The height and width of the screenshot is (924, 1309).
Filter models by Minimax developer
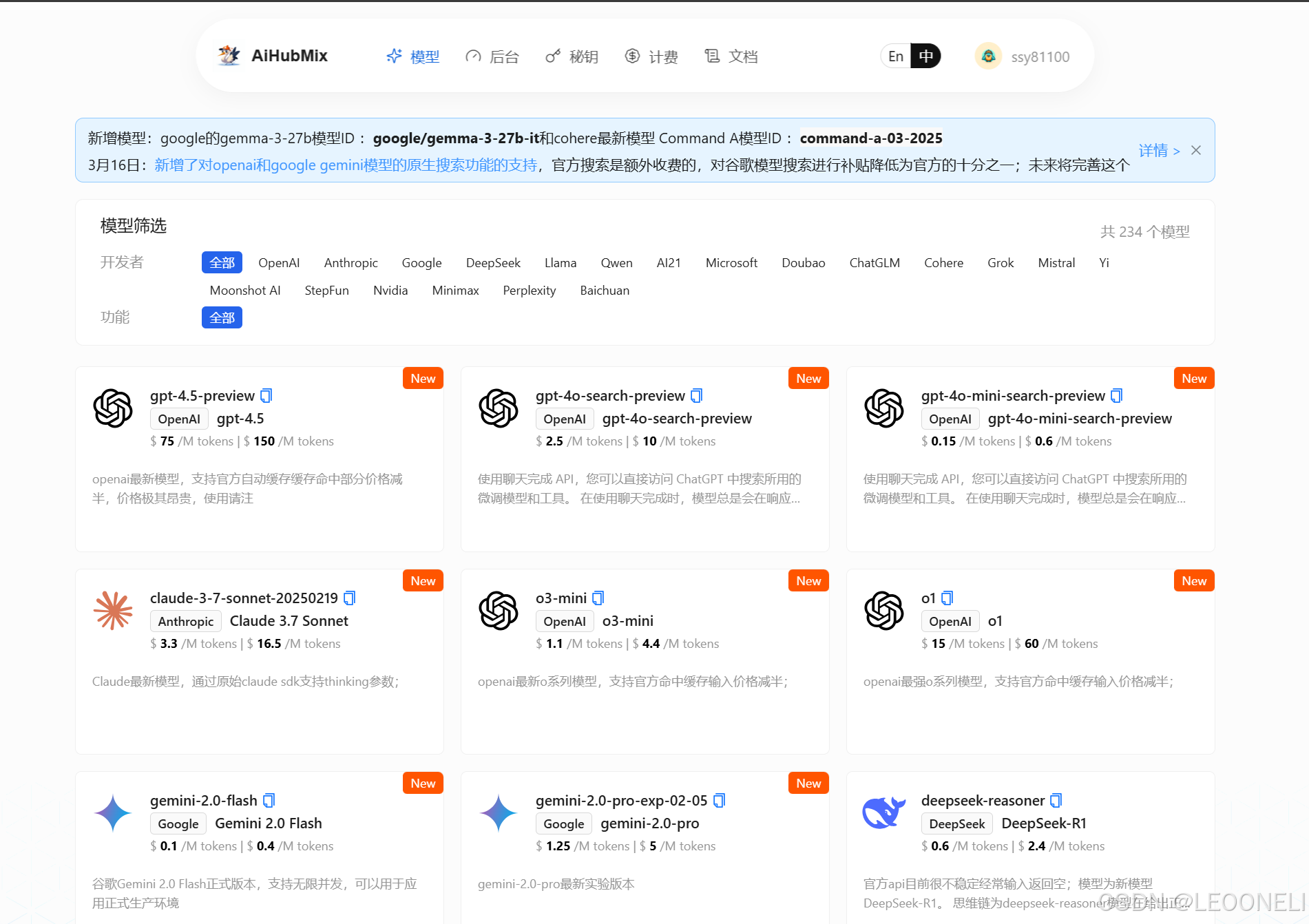(x=455, y=290)
